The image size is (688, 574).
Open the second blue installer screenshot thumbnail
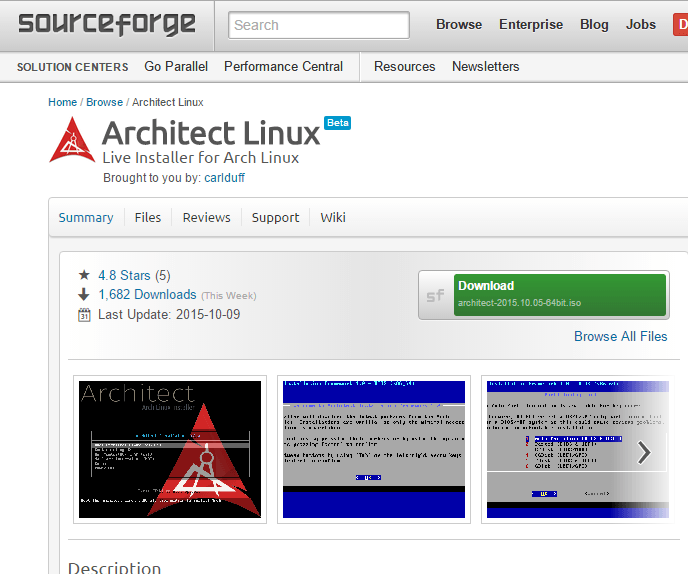[x=374, y=449]
